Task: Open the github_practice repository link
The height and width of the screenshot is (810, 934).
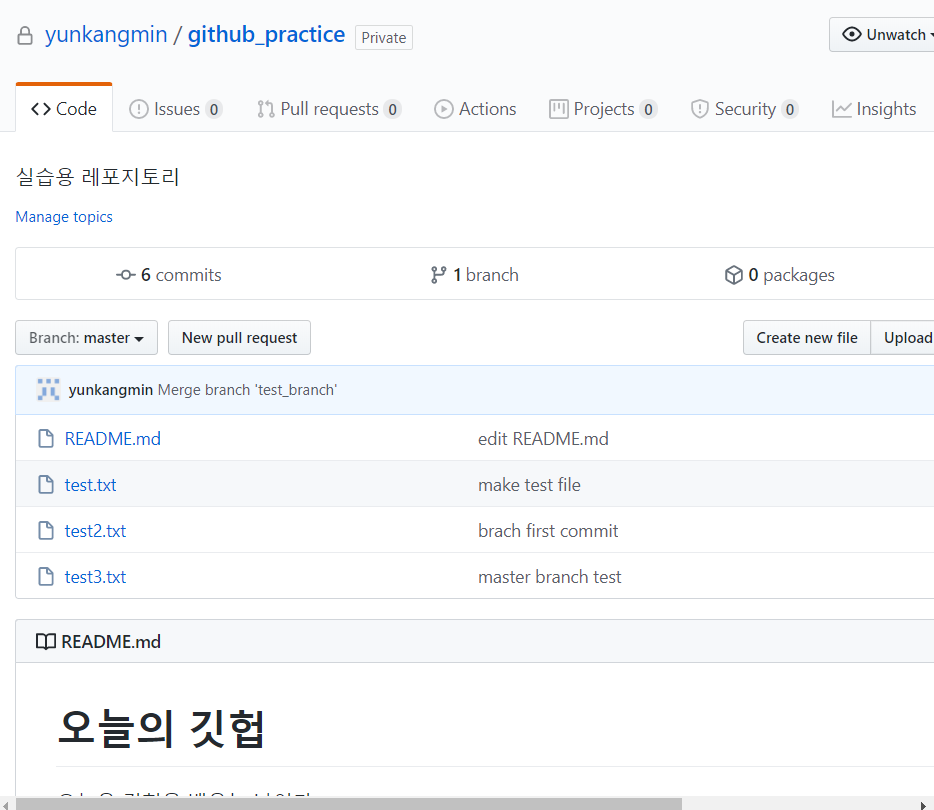Action: click(x=266, y=35)
